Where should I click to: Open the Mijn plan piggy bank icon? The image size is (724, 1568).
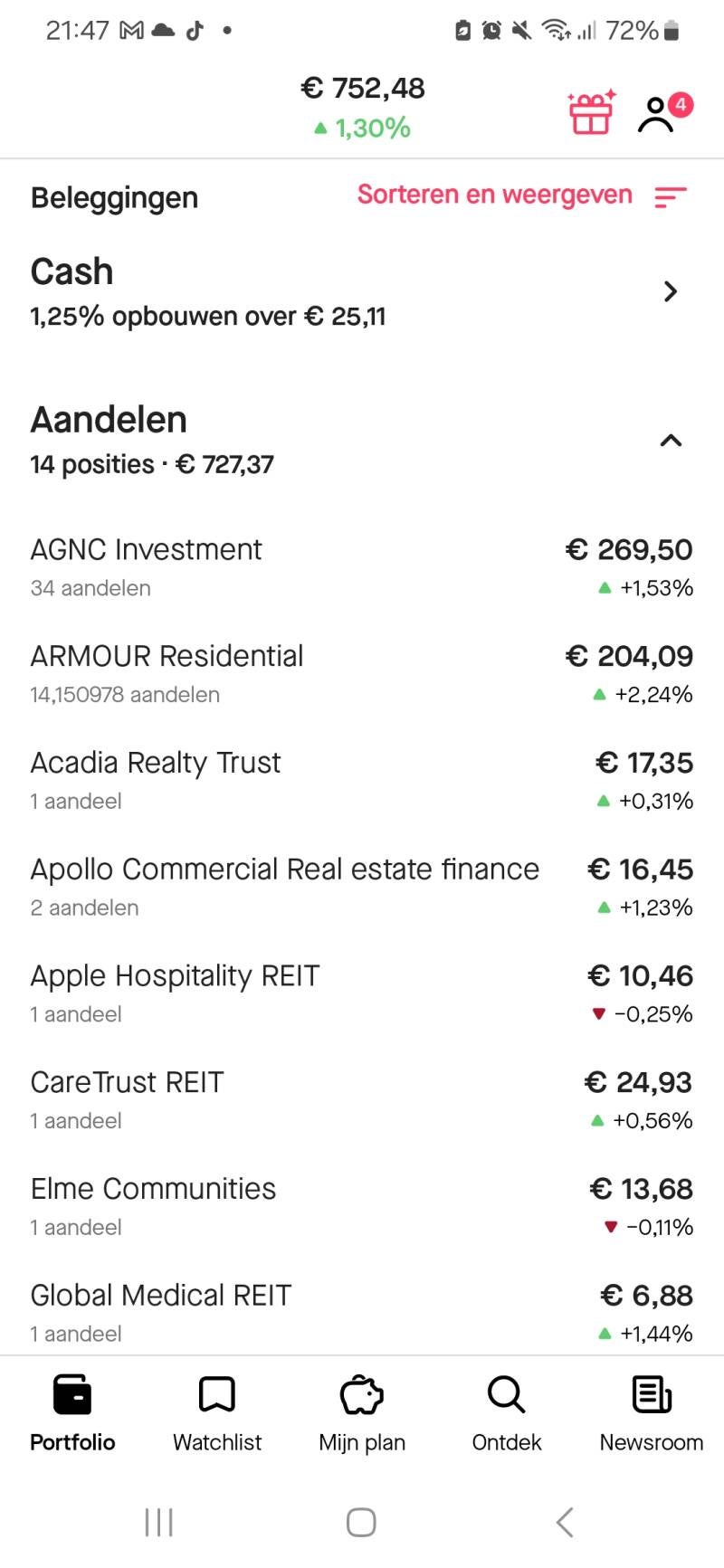[362, 1394]
